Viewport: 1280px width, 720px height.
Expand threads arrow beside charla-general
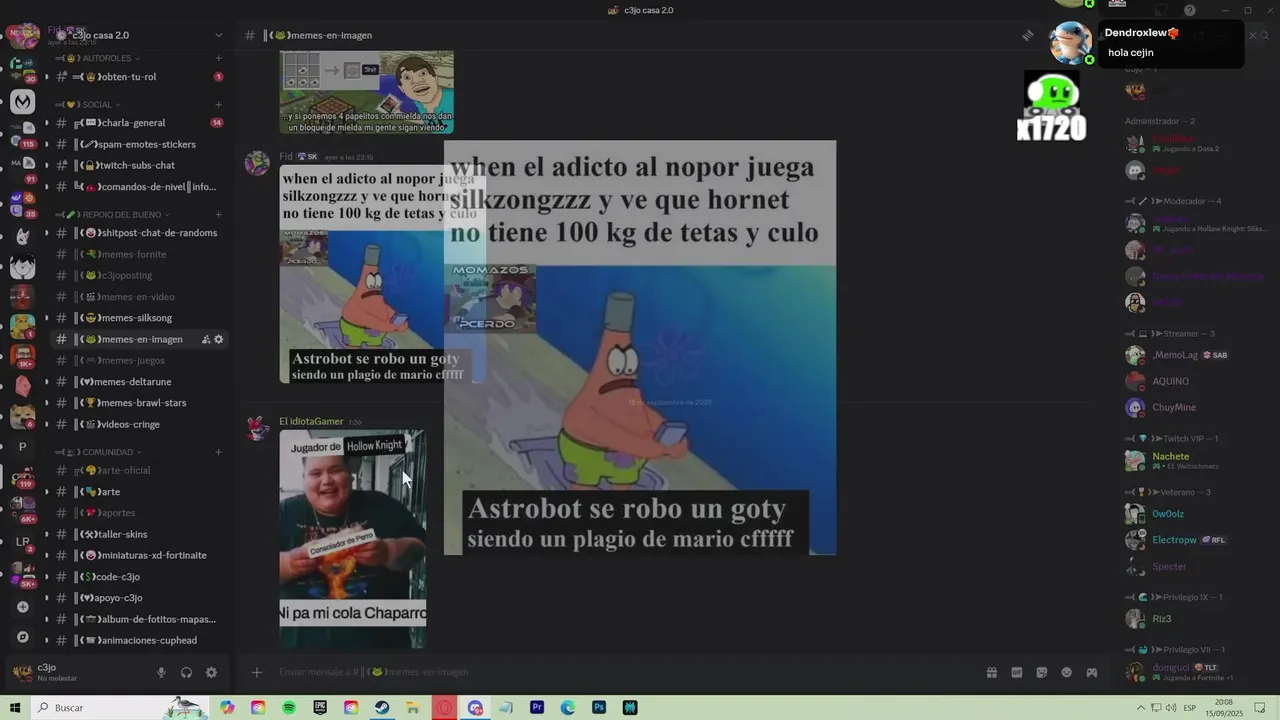[x=46, y=123]
